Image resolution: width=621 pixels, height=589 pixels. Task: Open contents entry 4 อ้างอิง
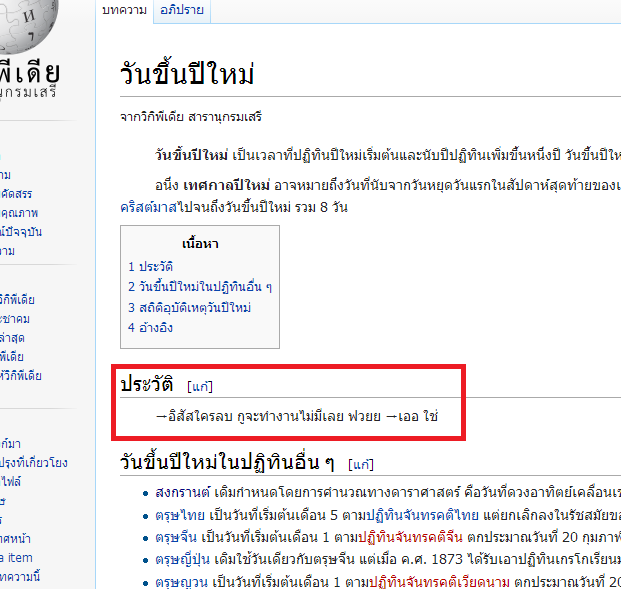tap(150, 328)
